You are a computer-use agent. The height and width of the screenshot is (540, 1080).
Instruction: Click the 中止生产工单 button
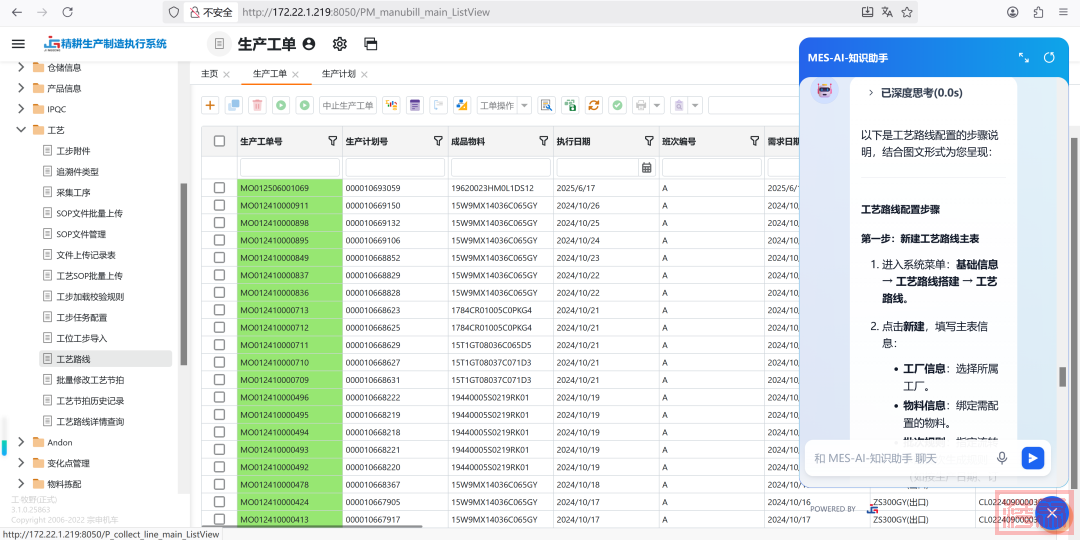point(348,105)
